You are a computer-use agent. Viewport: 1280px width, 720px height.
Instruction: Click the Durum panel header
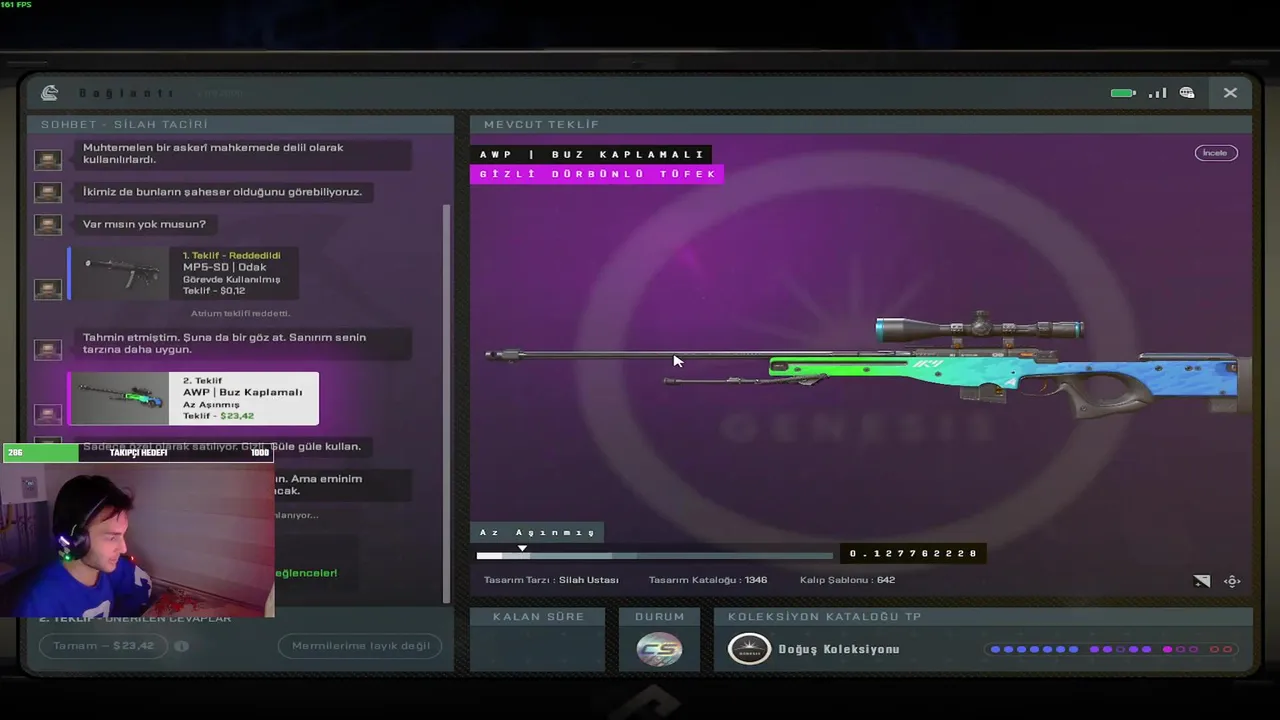click(660, 617)
